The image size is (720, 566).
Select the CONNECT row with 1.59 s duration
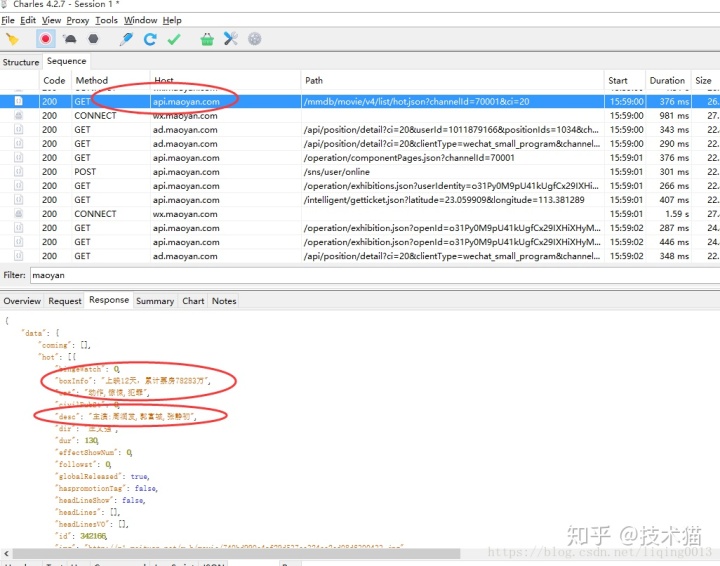point(360,214)
